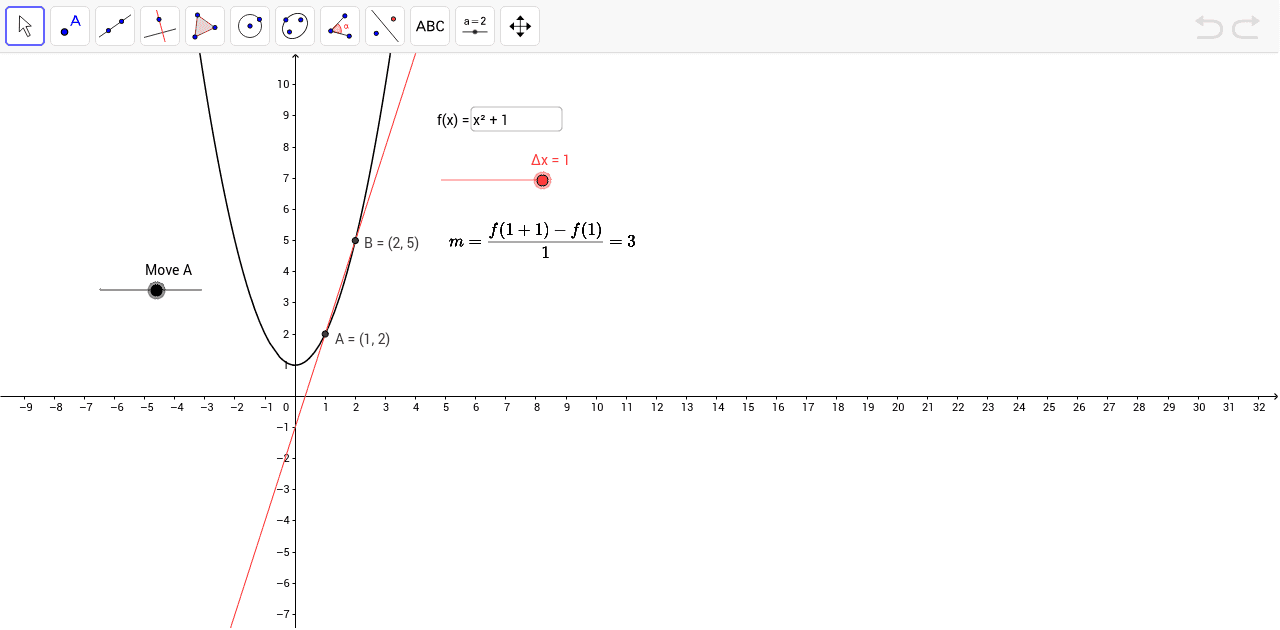Image resolution: width=1280 pixels, height=630 pixels.
Task: Select the Perpendicular line tool
Action: (160, 26)
